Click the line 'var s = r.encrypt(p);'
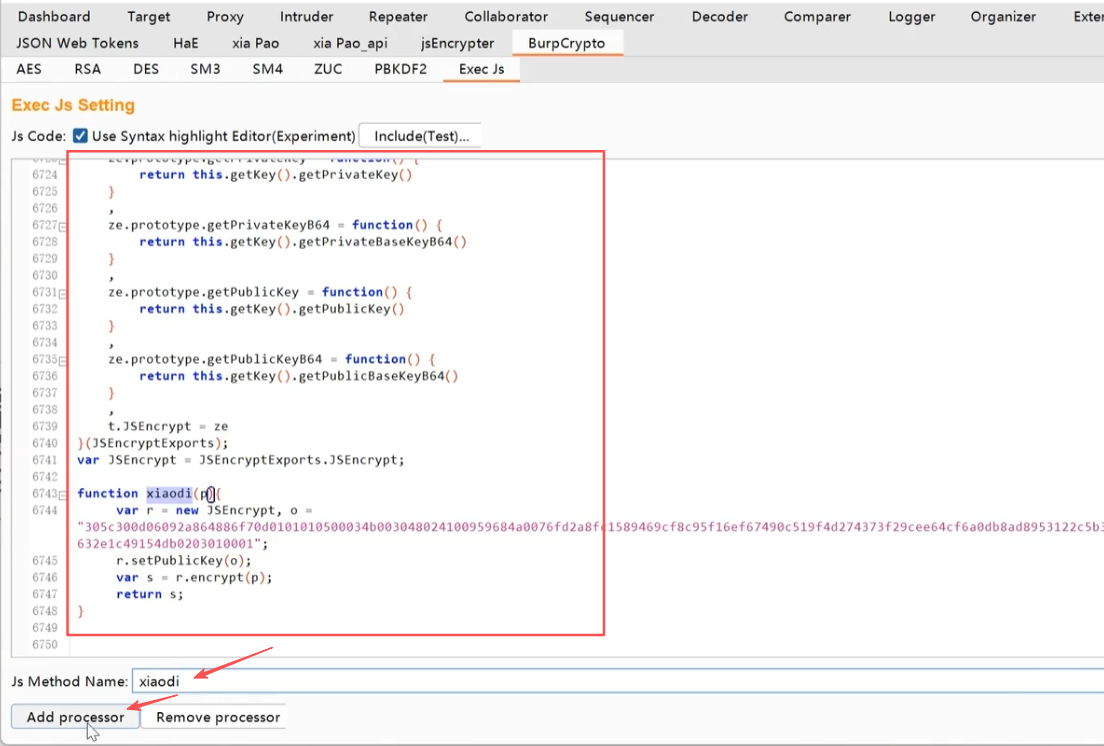Viewport: 1104px width, 746px height. [194, 577]
